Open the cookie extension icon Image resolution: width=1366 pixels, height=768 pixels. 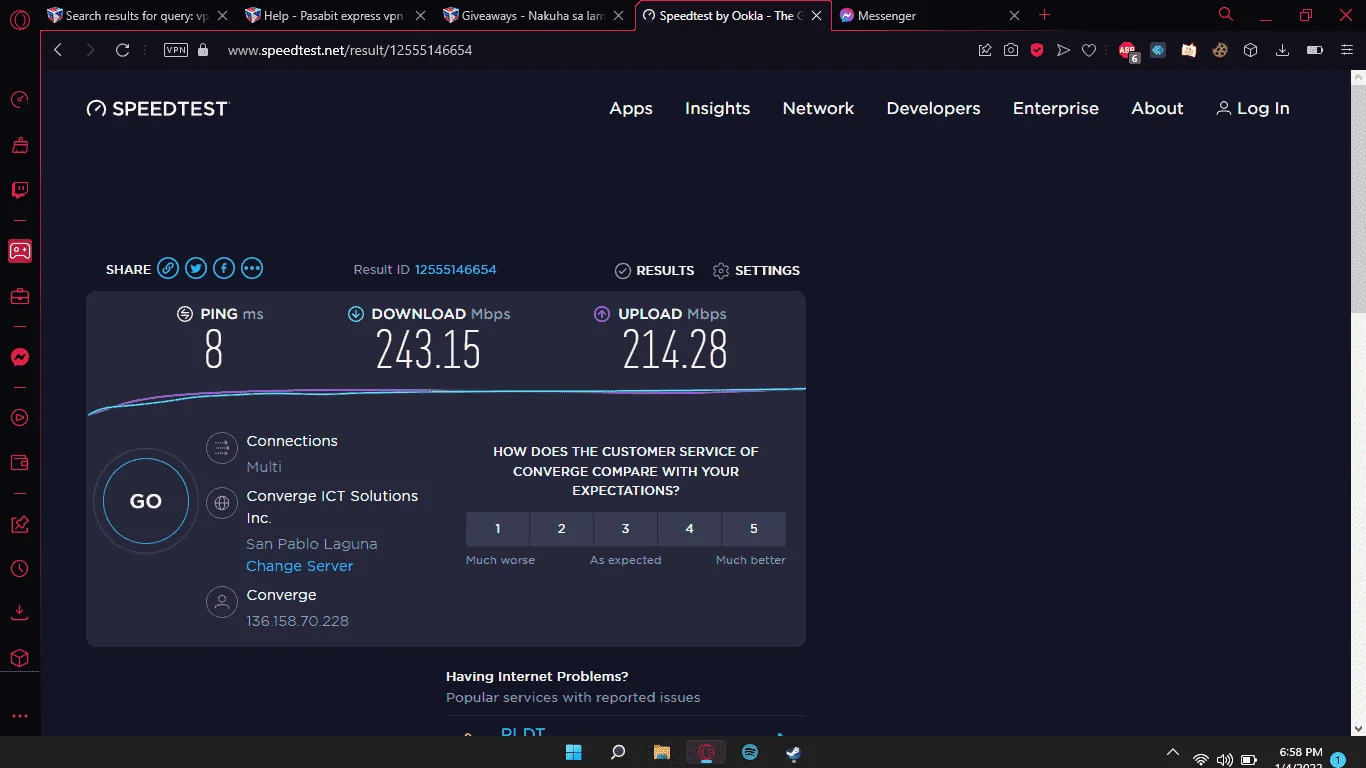click(x=1220, y=50)
